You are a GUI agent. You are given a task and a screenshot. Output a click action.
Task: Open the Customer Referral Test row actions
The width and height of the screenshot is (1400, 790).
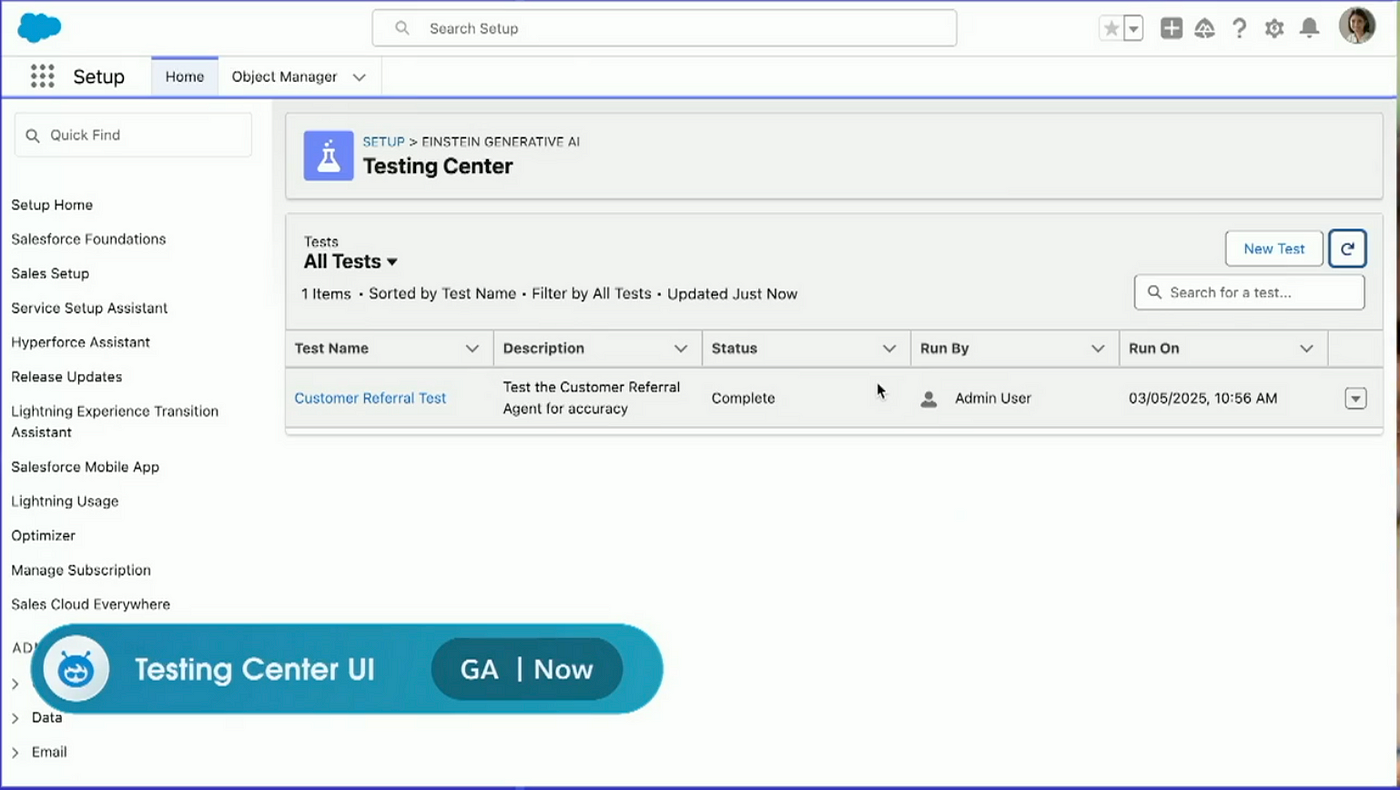point(1355,398)
